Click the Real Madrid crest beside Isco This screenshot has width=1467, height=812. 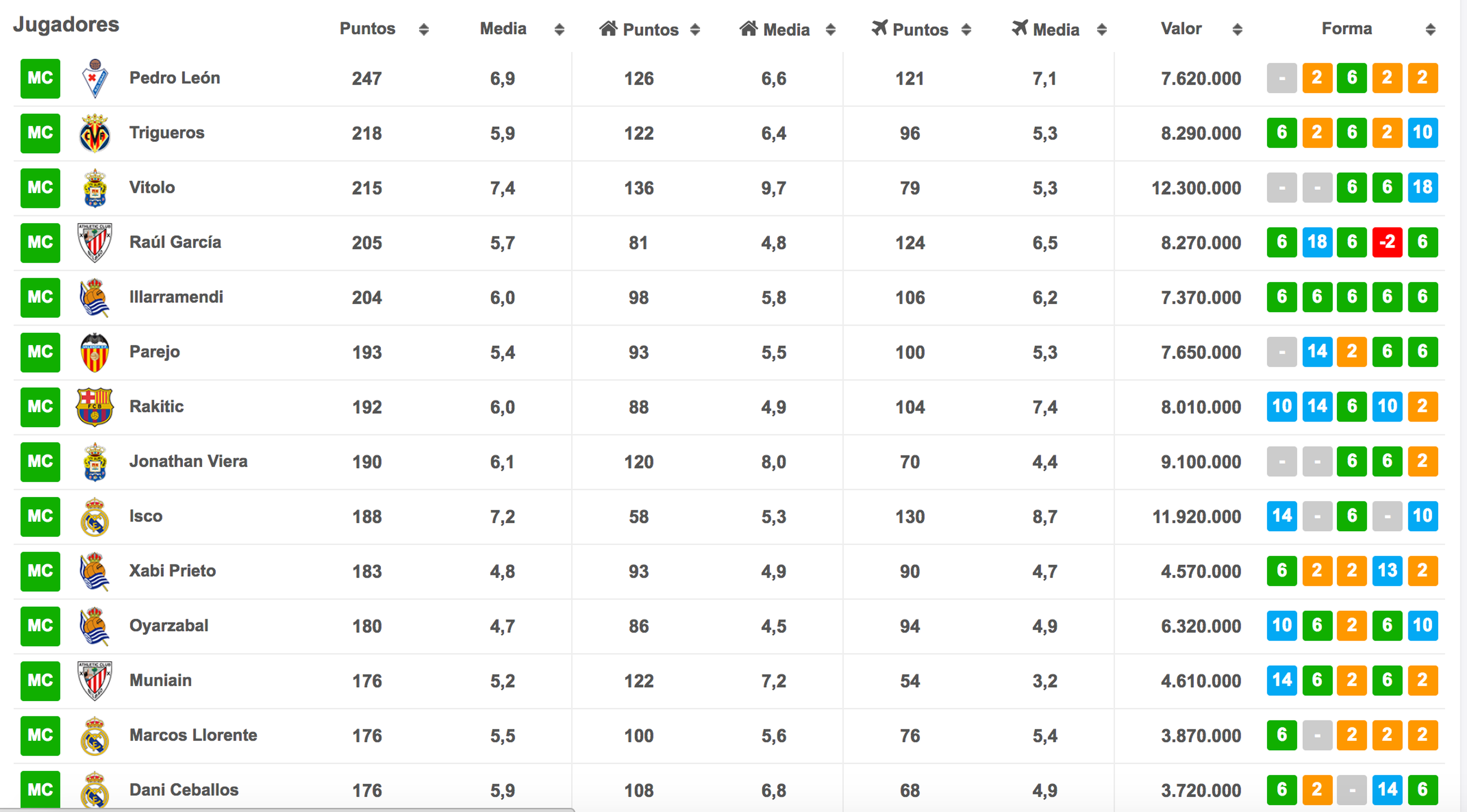pos(95,516)
